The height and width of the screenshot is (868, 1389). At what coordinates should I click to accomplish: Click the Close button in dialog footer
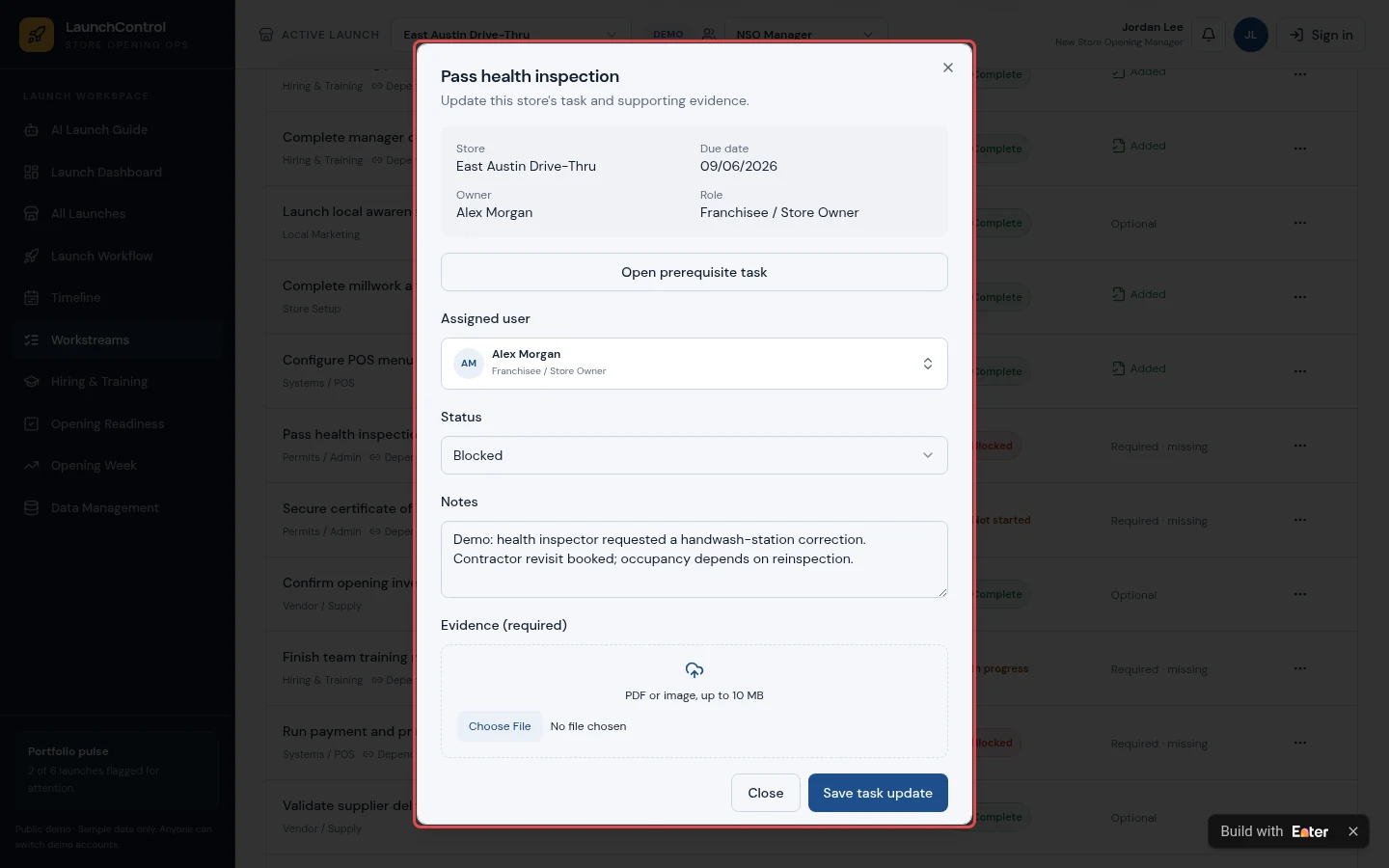766,793
